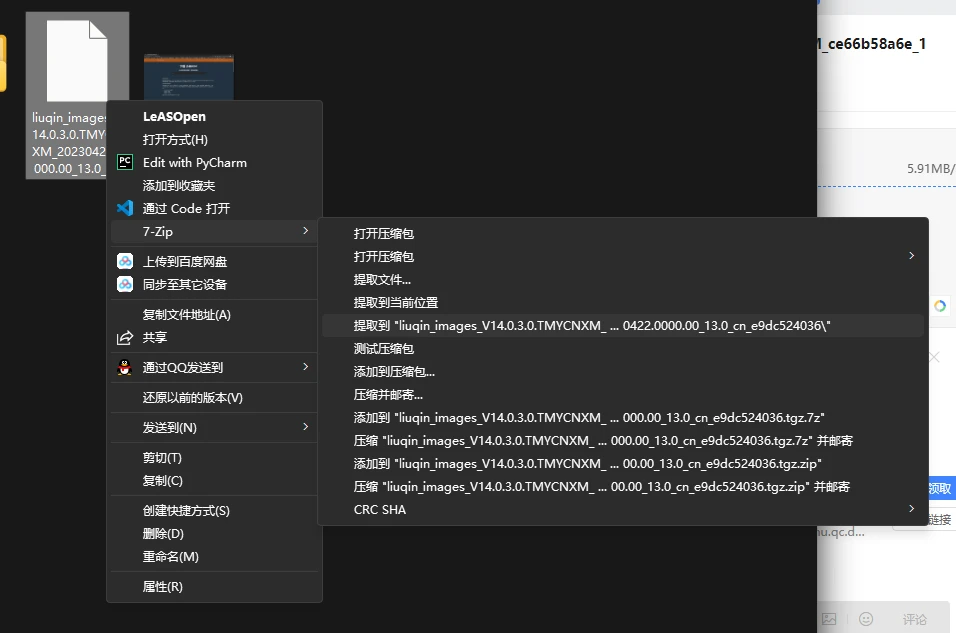Choose 剪切(T) from the menu
This screenshot has height=633, width=956.
[x=214, y=457]
